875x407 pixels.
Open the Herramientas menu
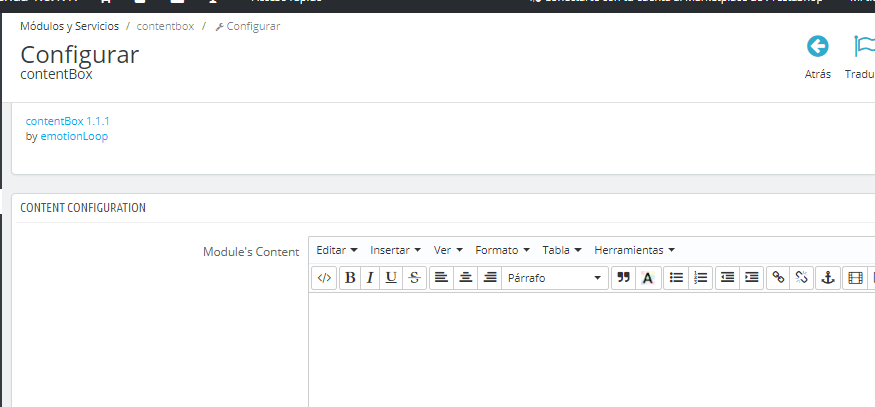[x=634, y=250]
